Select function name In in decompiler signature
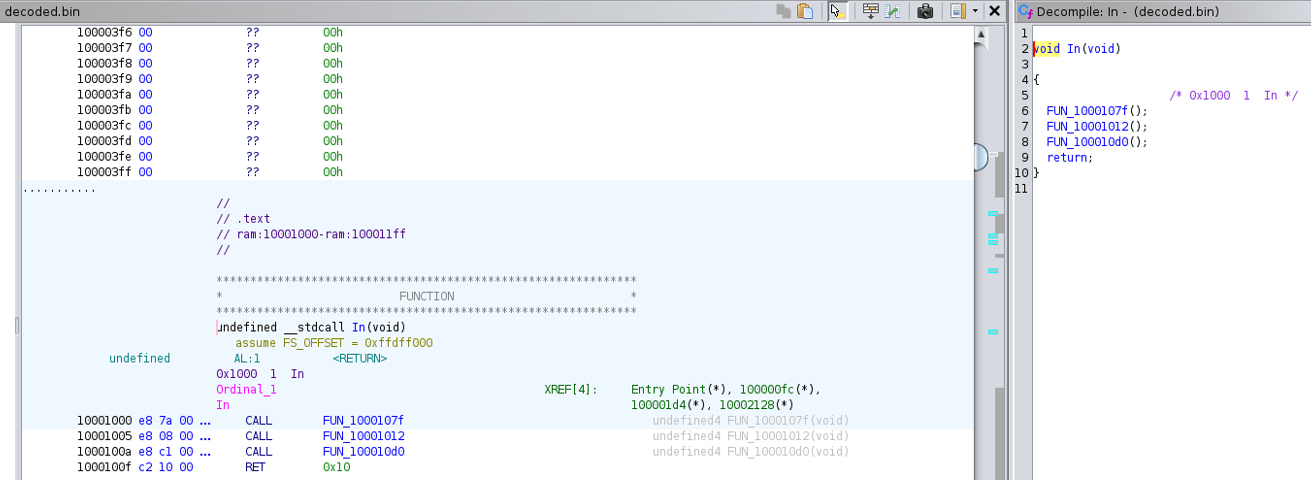The width and height of the screenshot is (1311, 480). point(1072,49)
